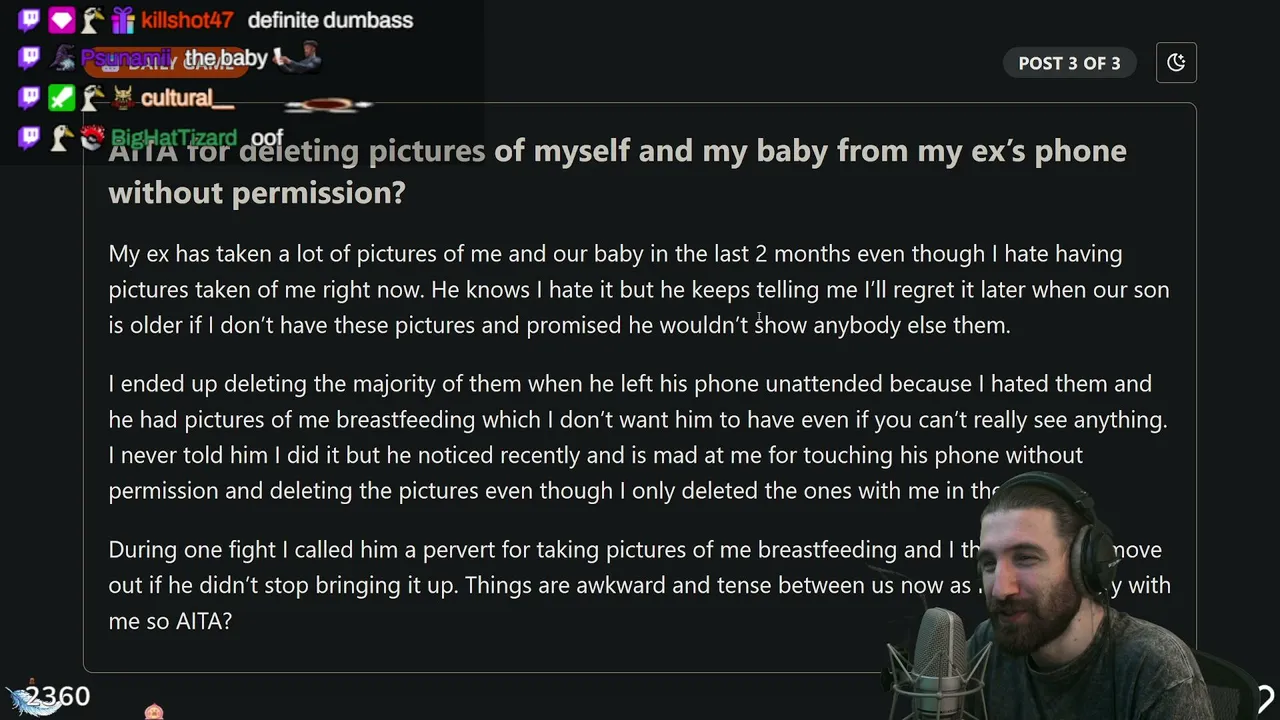Click the POST 3 OF 3 indicator

[x=1069, y=63]
